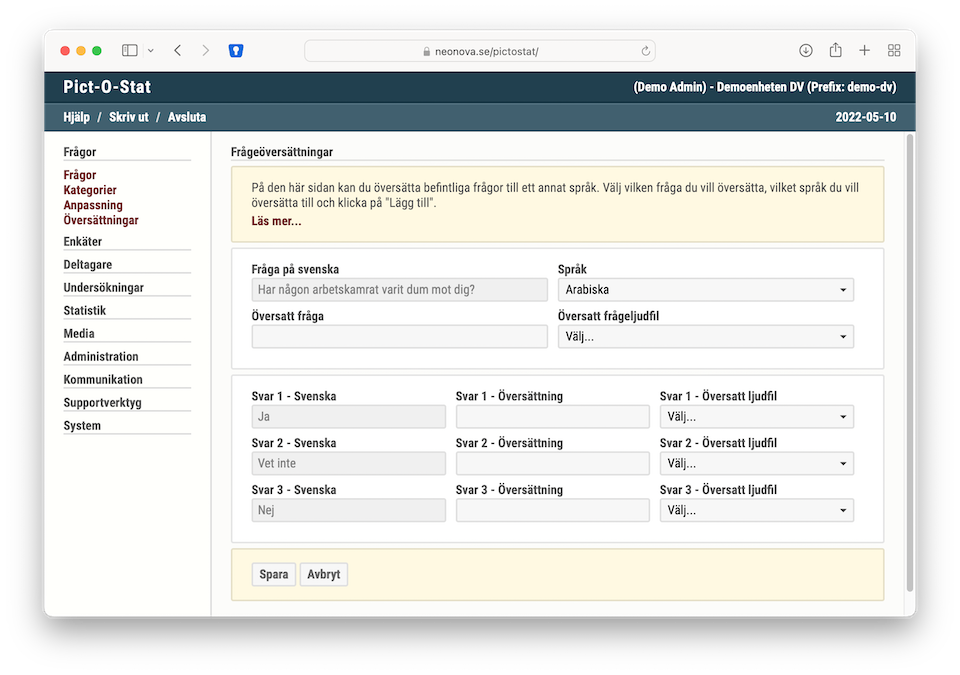
Task: Click the Safari sidebar toggle icon
Action: (130, 50)
